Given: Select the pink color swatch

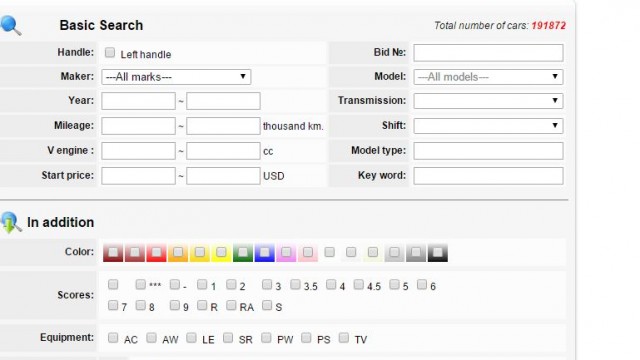Looking at the screenshot, I should point(308,252).
